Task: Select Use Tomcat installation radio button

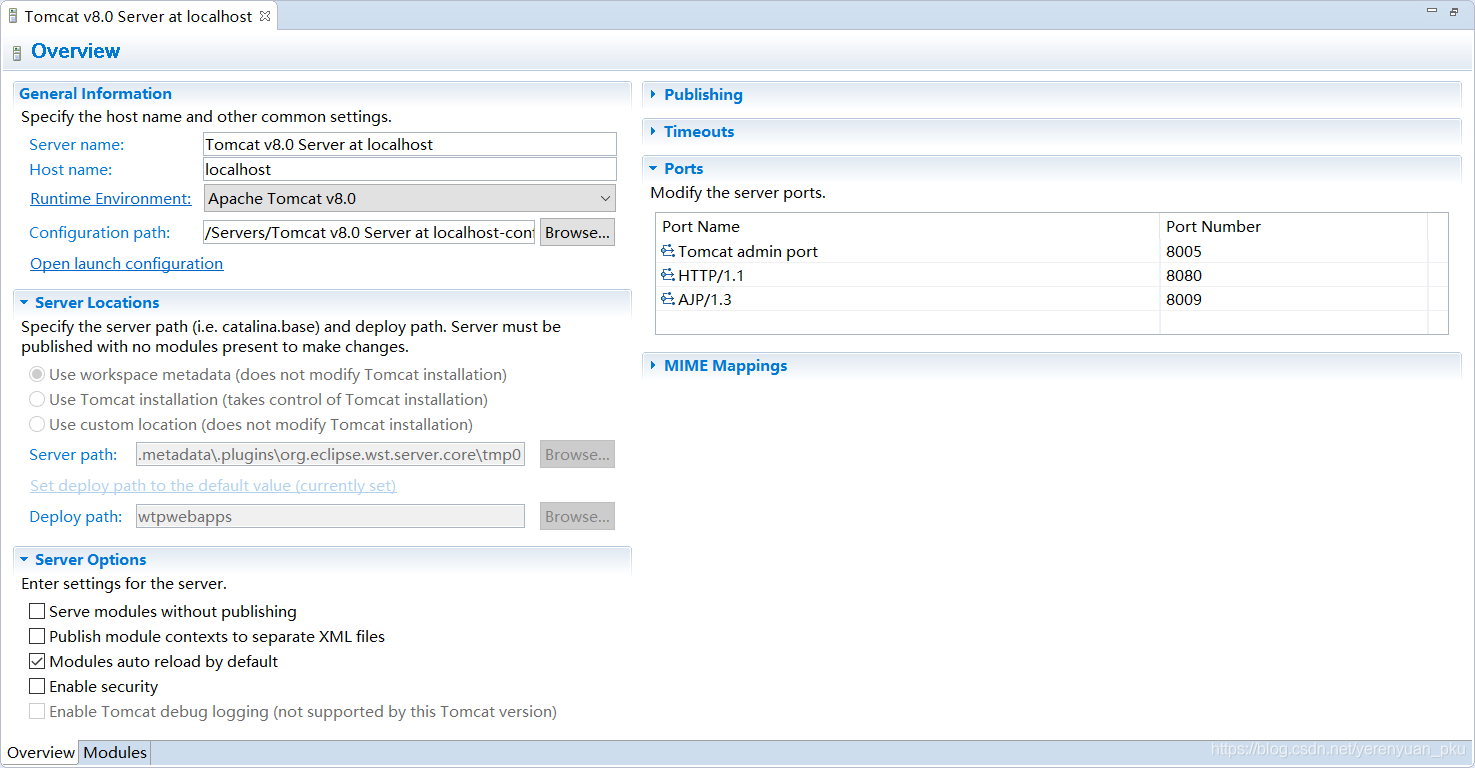Action: tap(37, 399)
